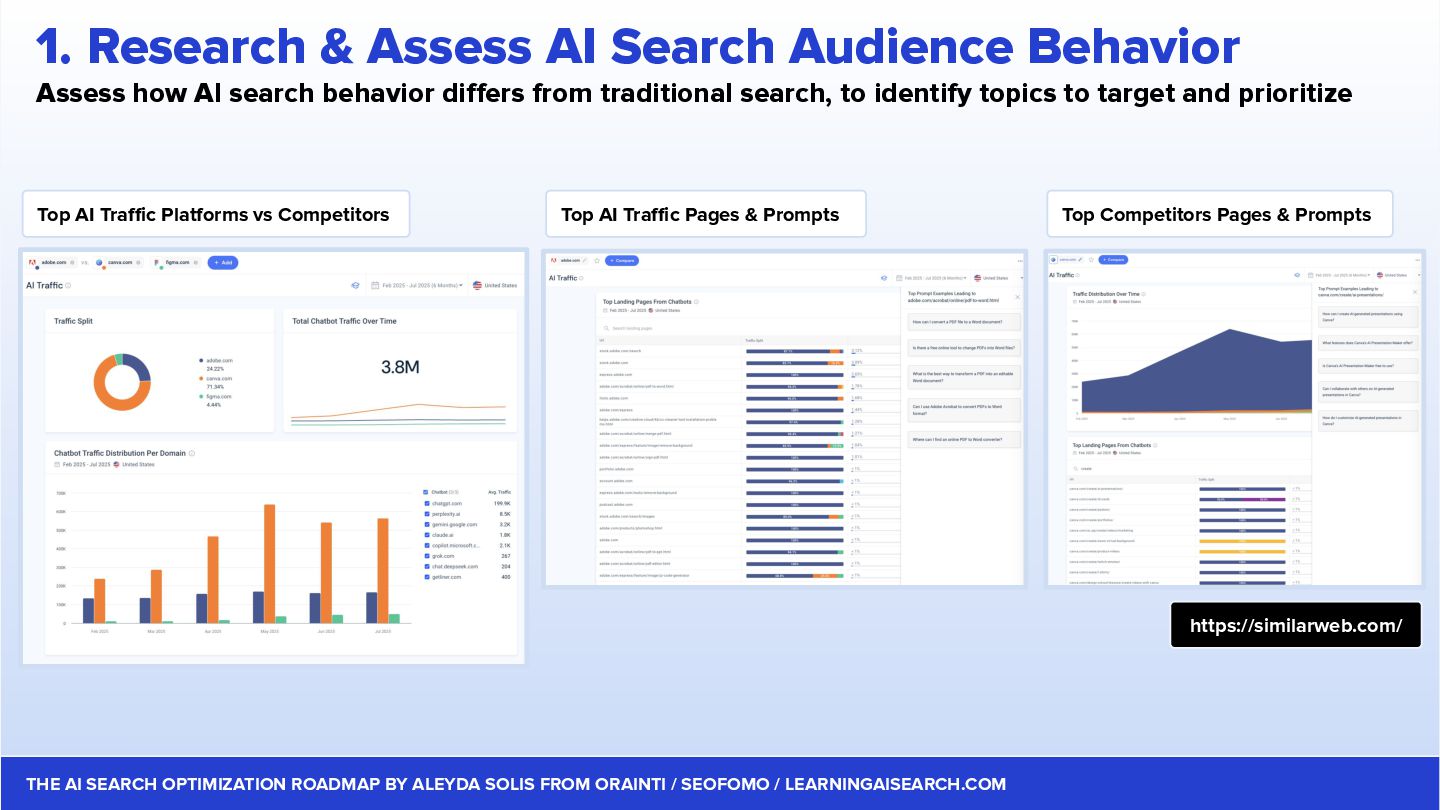Click the edit pencil icon beside canva.com domain
Screen dimensions: 1440x810
(x=1080, y=260)
